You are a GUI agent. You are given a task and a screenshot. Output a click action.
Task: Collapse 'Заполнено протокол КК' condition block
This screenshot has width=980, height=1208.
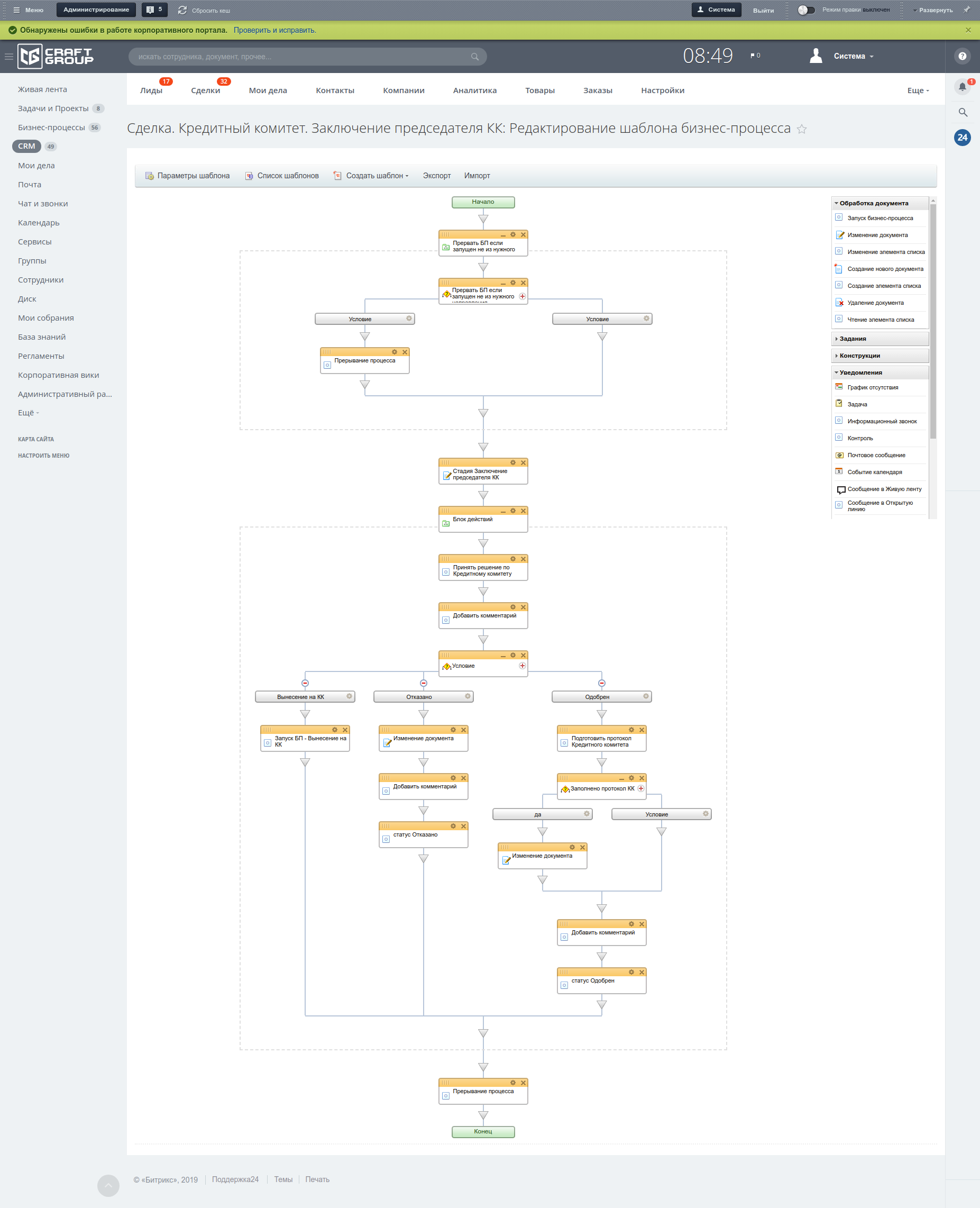pos(621,778)
